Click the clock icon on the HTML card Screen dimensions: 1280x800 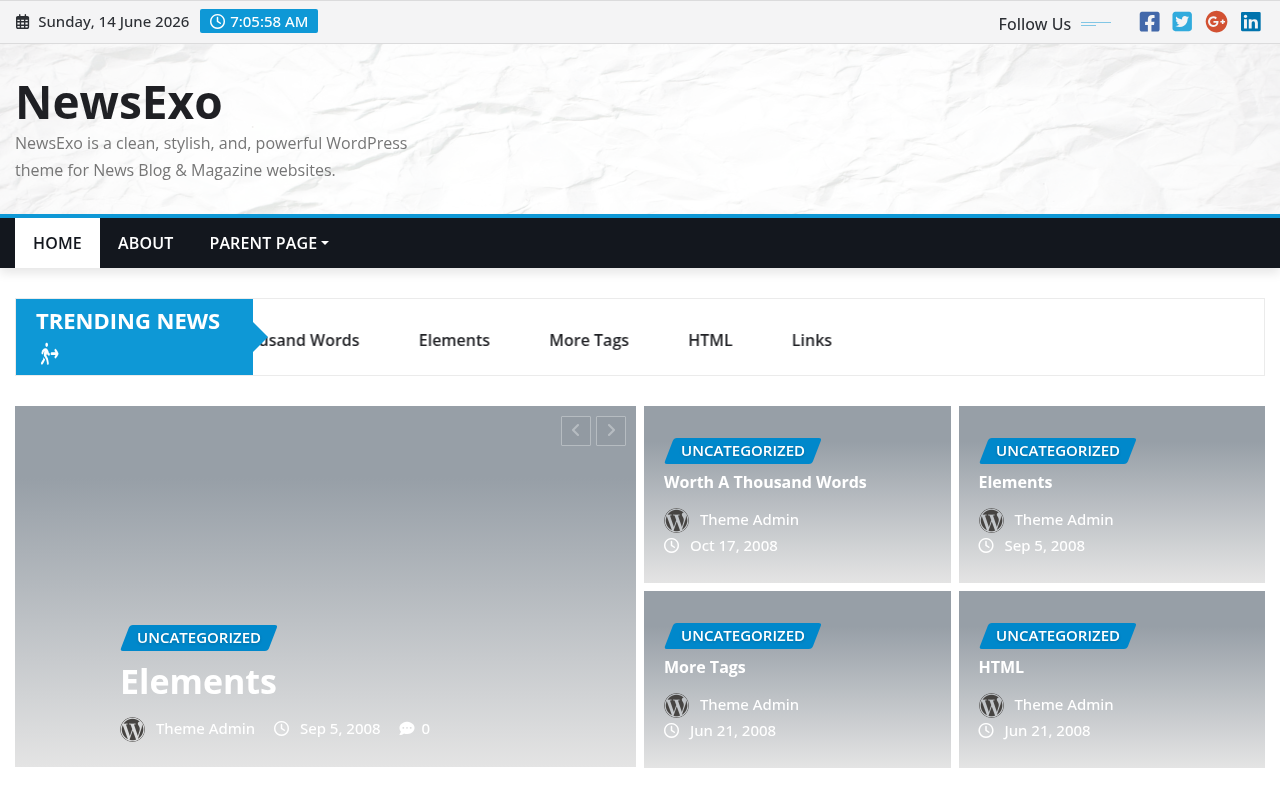coord(986,731)
